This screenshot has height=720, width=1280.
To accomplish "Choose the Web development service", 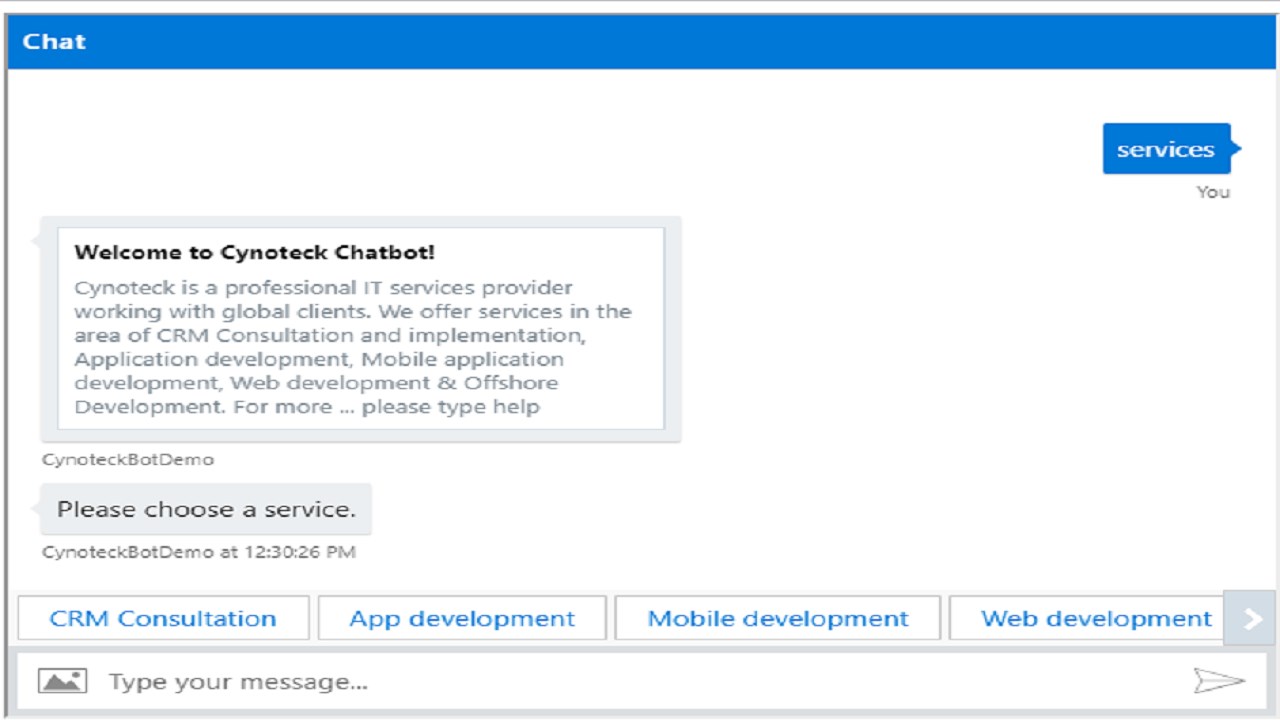I will coord(1096,618).
